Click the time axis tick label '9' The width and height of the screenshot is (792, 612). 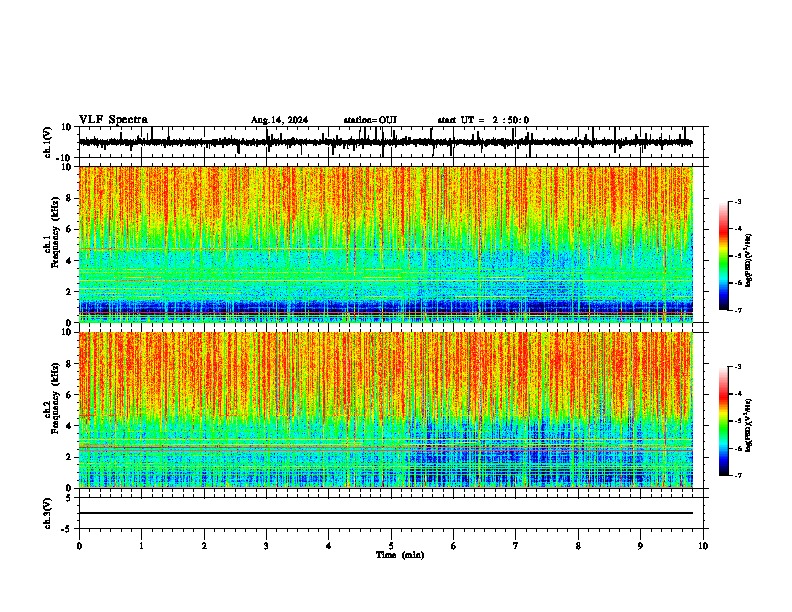(640, 546)
